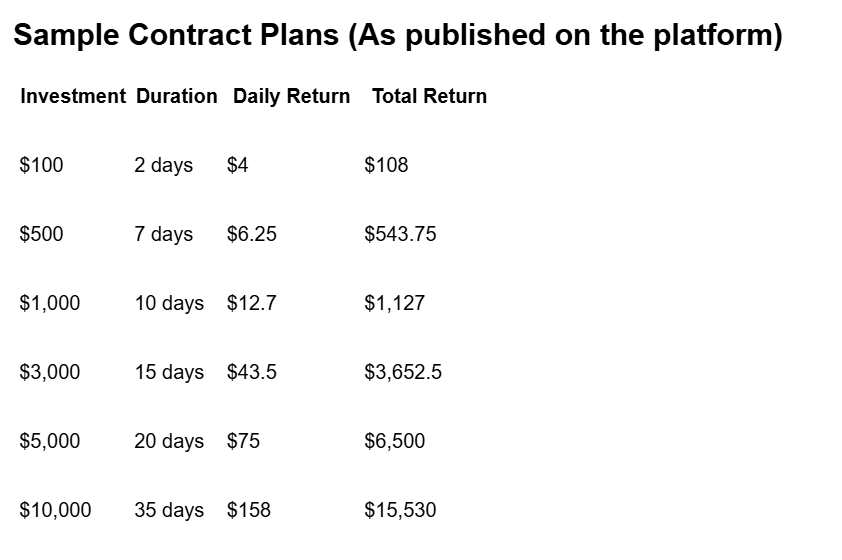Image resolution: width=842 pixels, height=560 pixels.
Task: Click the $43.5 daily return value
Action: [x=251, y=373]
